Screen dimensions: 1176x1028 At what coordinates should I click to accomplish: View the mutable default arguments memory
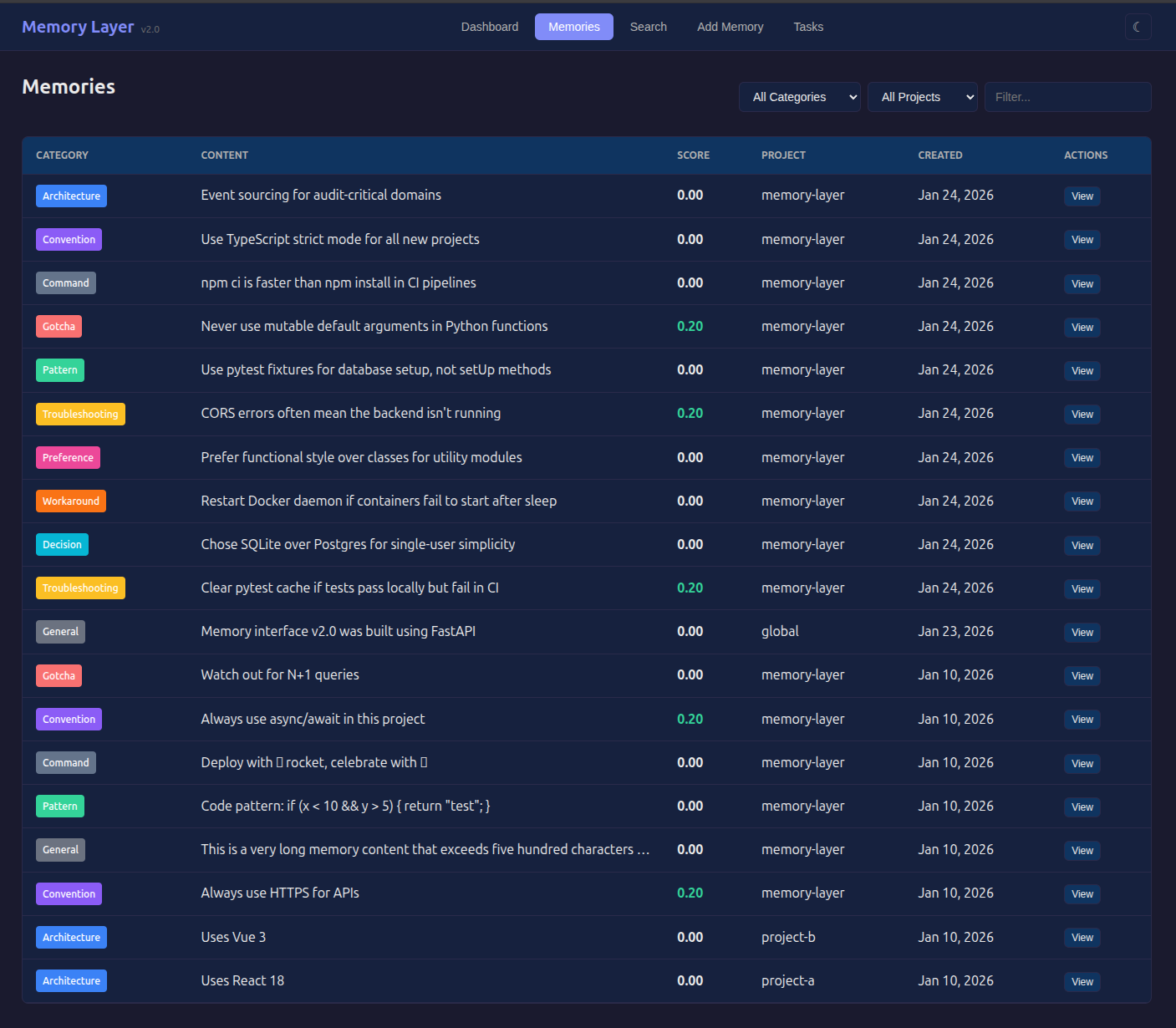tap(1082, 328)
